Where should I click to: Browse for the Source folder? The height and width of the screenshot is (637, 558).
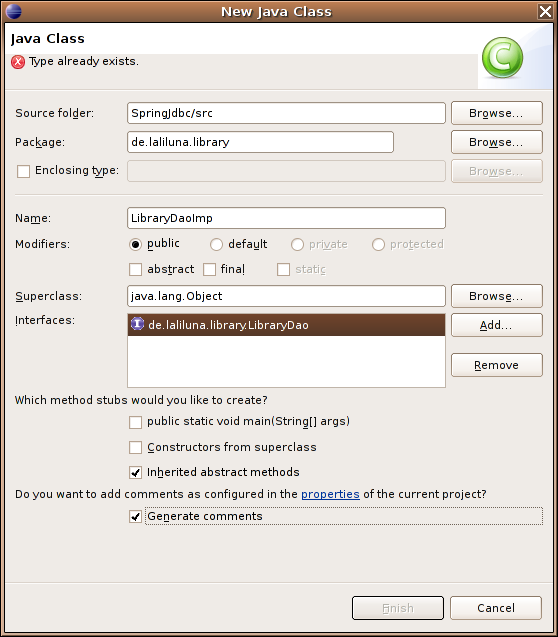pos(497,113)
